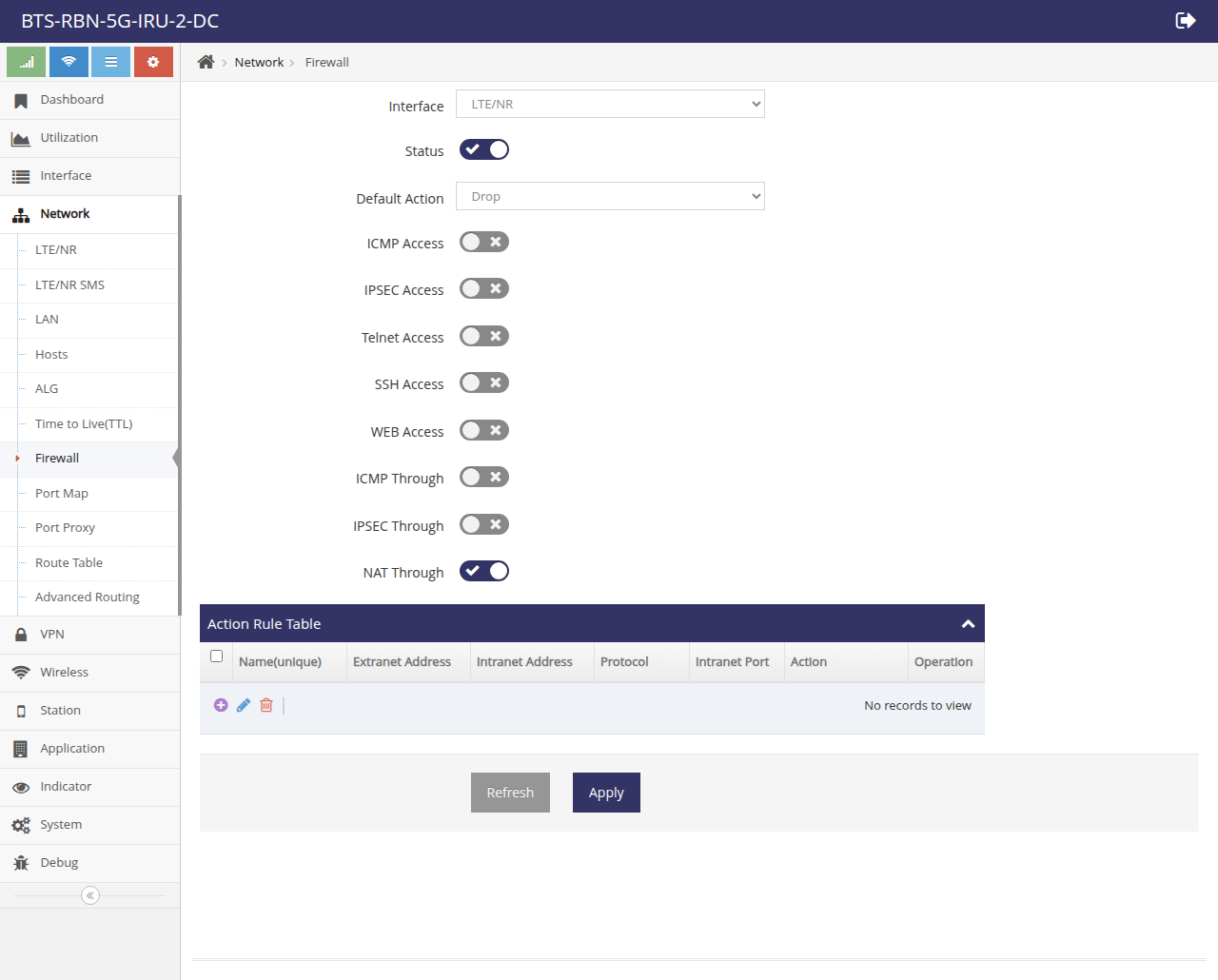Click Network breadcrumb link

tap(259, 63)
